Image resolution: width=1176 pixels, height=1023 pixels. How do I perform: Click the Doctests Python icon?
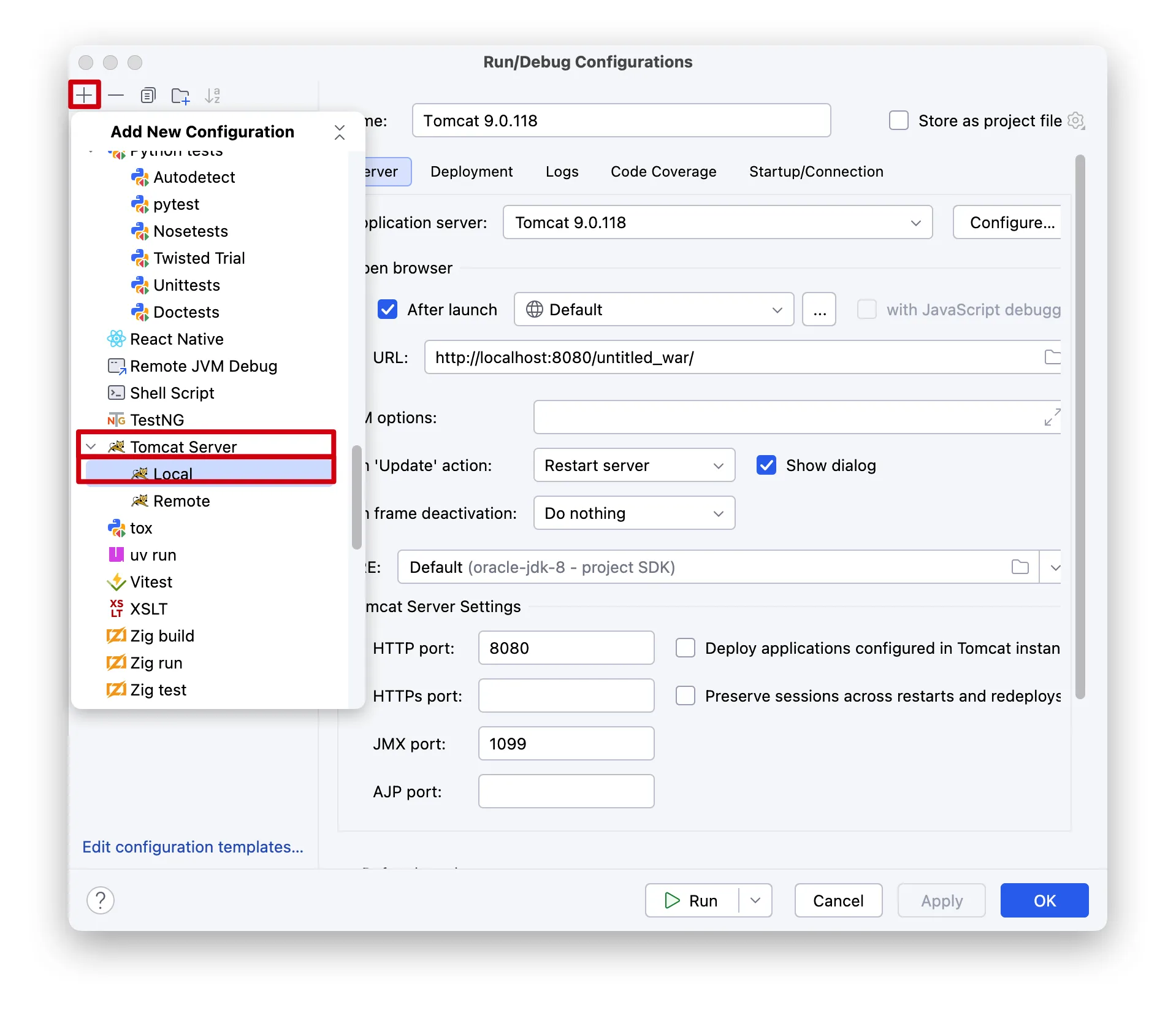(140, 312)
